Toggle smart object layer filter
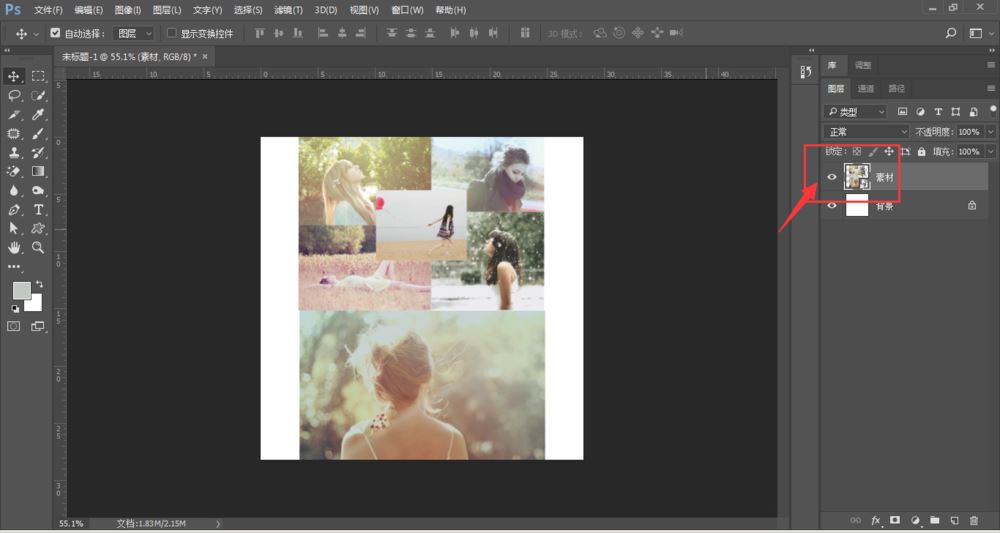 (x=973, y=112)
